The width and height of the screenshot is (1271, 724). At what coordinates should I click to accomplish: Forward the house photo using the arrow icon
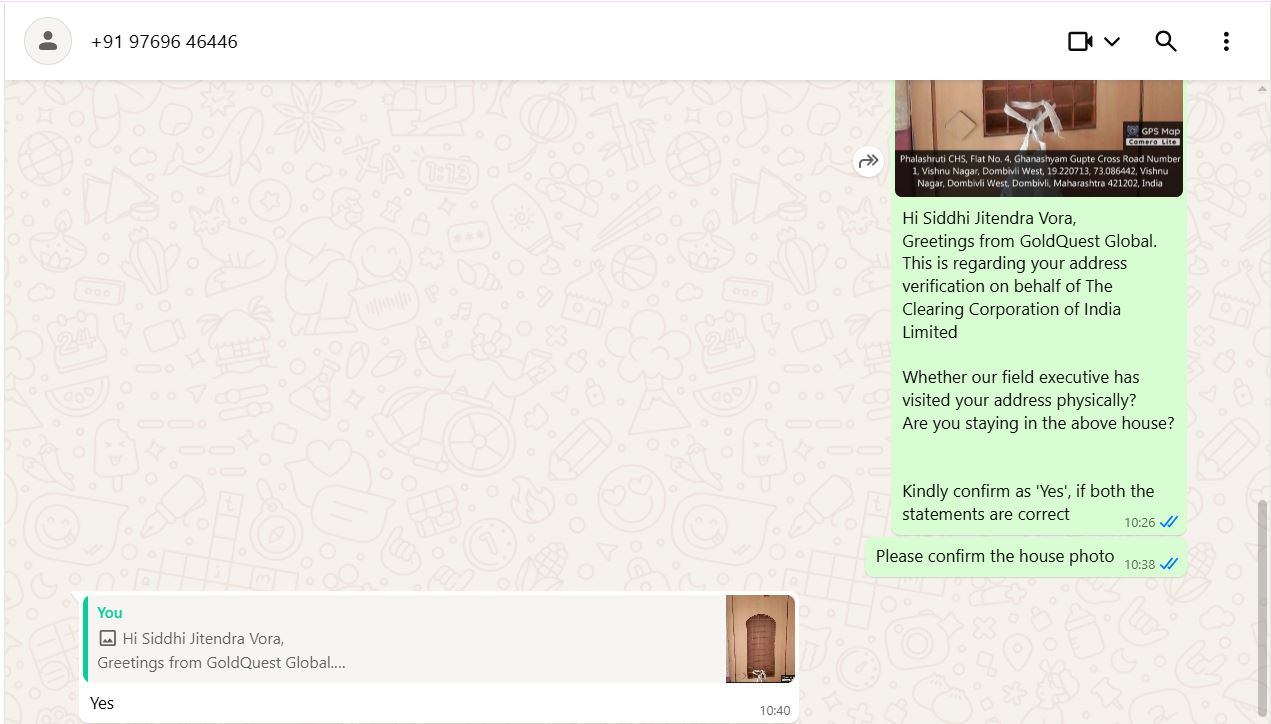click(x=868, y=161)
